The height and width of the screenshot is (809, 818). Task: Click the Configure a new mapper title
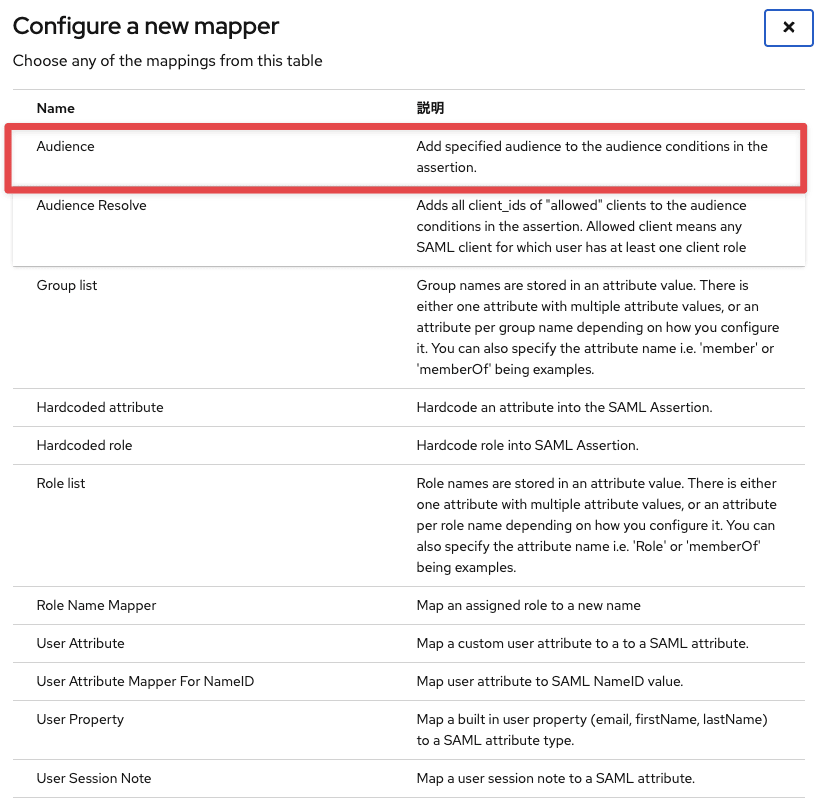145,26
